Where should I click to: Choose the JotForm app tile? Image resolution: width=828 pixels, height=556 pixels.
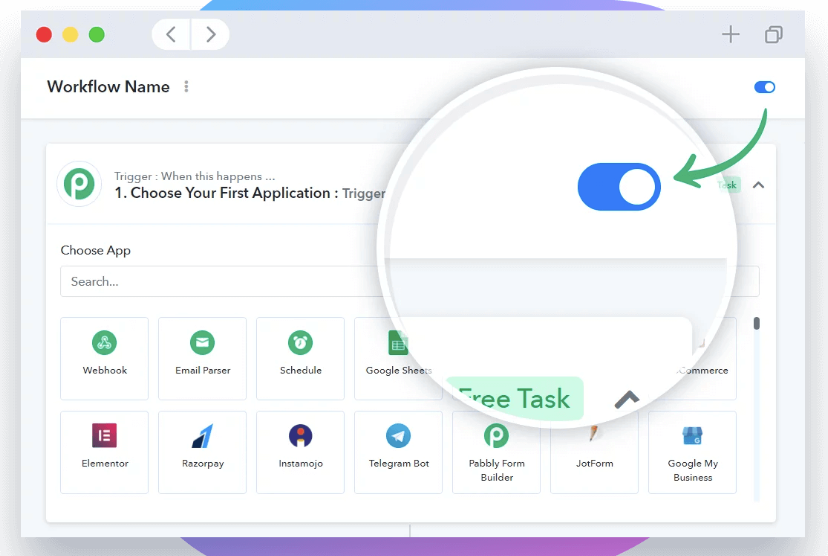[594, 451]
